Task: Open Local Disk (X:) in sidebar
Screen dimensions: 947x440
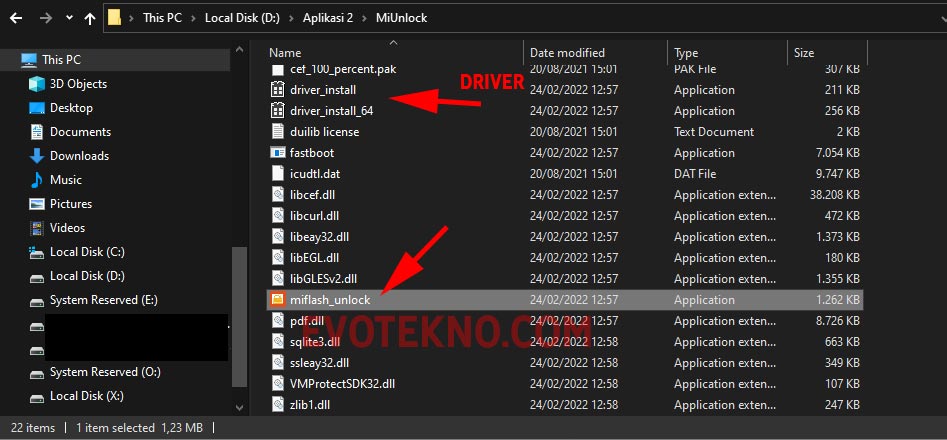Action: tap(86, 396)
